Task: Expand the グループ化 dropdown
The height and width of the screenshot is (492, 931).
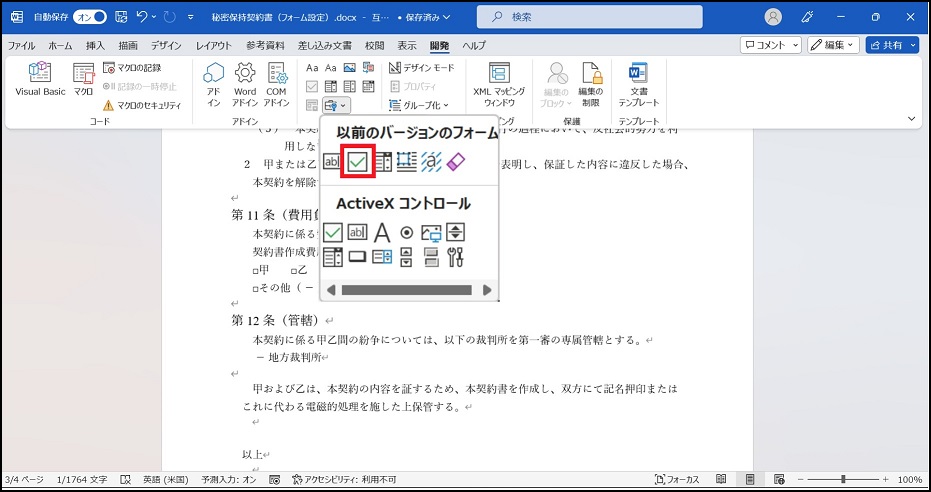Action: [419, 106]
